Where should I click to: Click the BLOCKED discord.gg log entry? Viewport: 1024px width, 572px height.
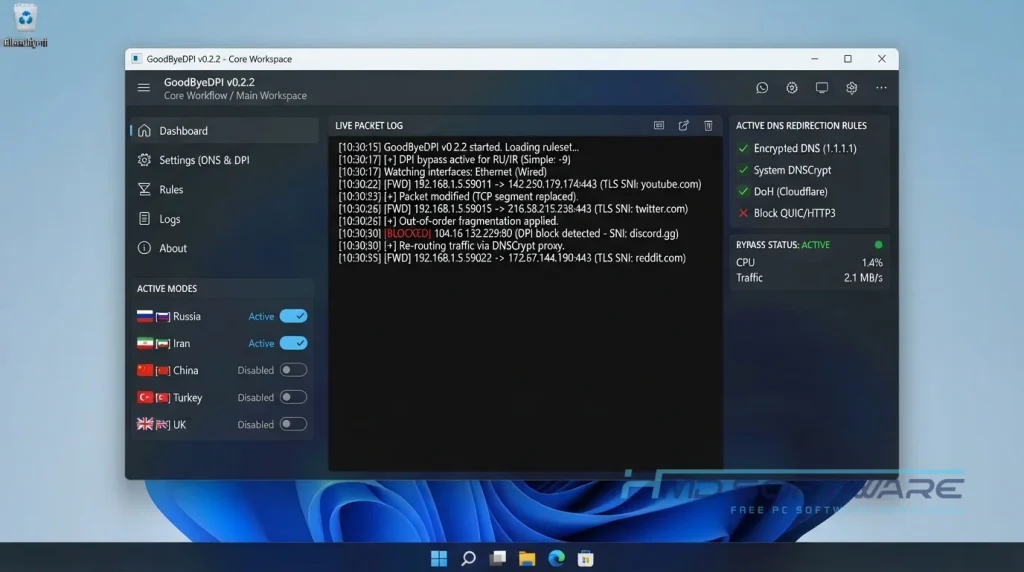pyautogui.click(x=508, y=233)
